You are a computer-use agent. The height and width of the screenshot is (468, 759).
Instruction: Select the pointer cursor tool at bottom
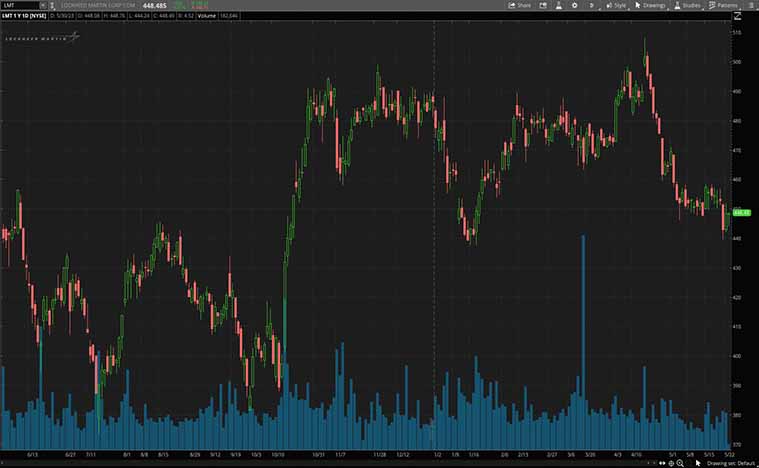coord(698,463)
